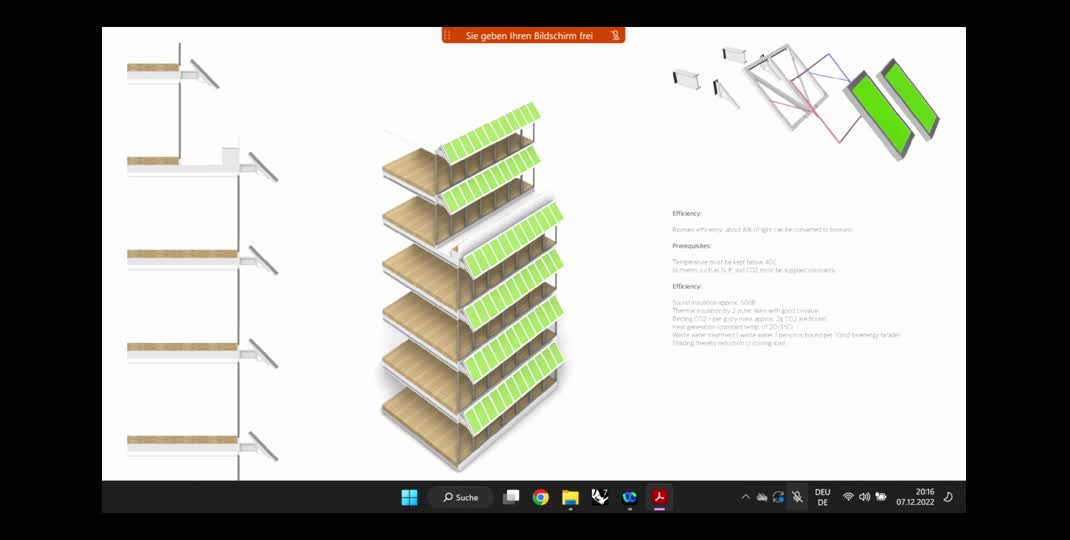Open the volume speaker control
1070x540 pixels.
tap(864, 497)
